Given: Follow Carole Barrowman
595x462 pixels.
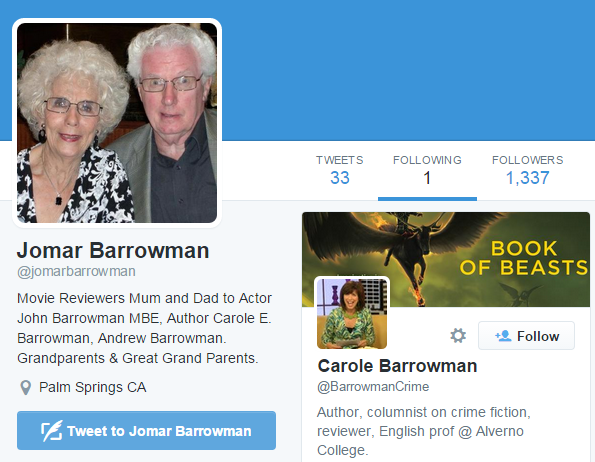Looking at the screenshot, I should (526, 336).
